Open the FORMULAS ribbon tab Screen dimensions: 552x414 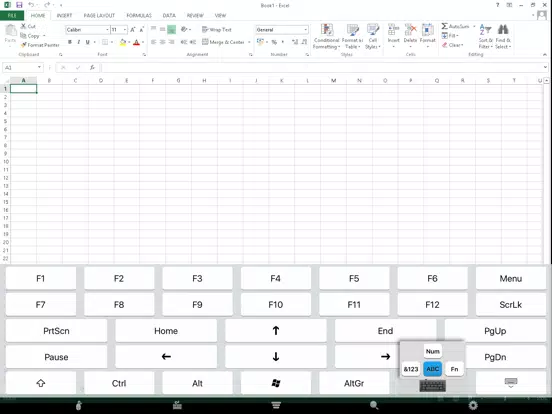point(139,15)
